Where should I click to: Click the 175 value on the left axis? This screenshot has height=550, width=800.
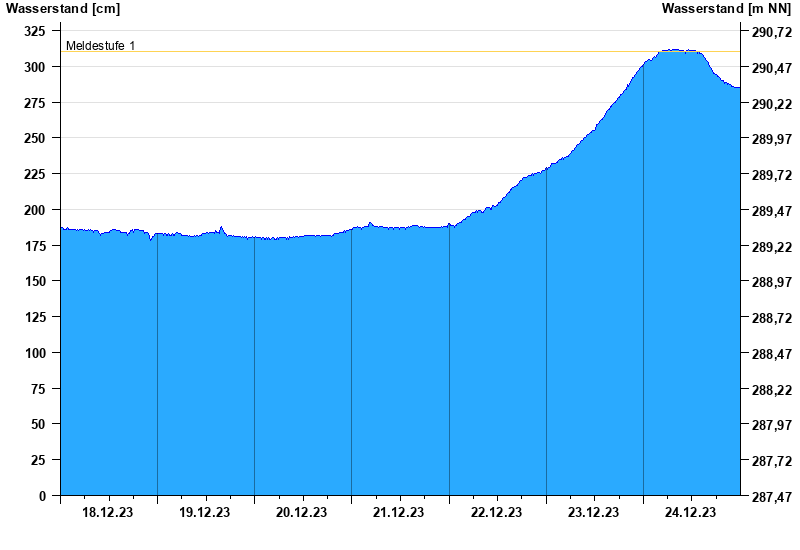point(35,246)
